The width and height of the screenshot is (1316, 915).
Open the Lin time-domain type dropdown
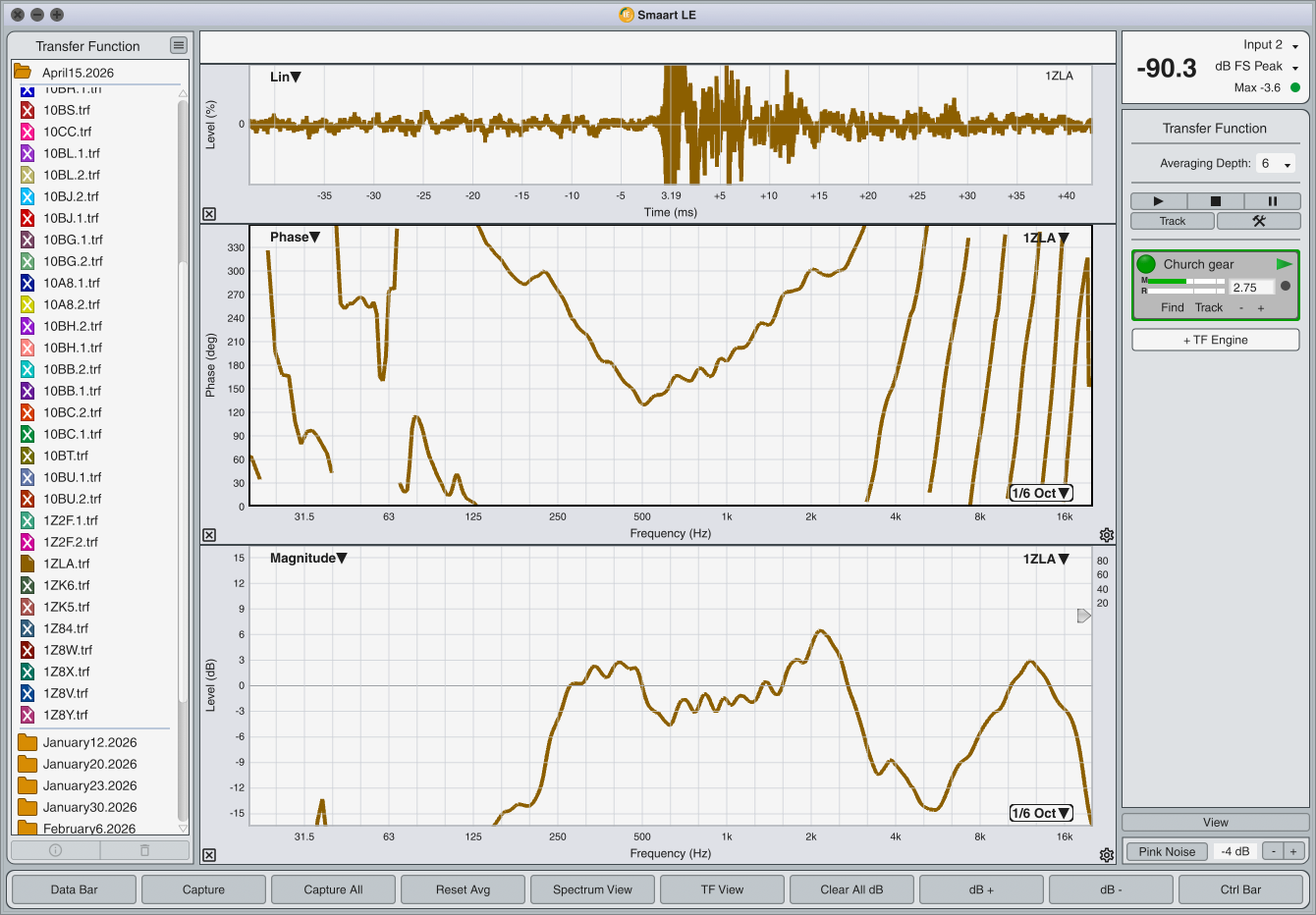tap(286, 77)
